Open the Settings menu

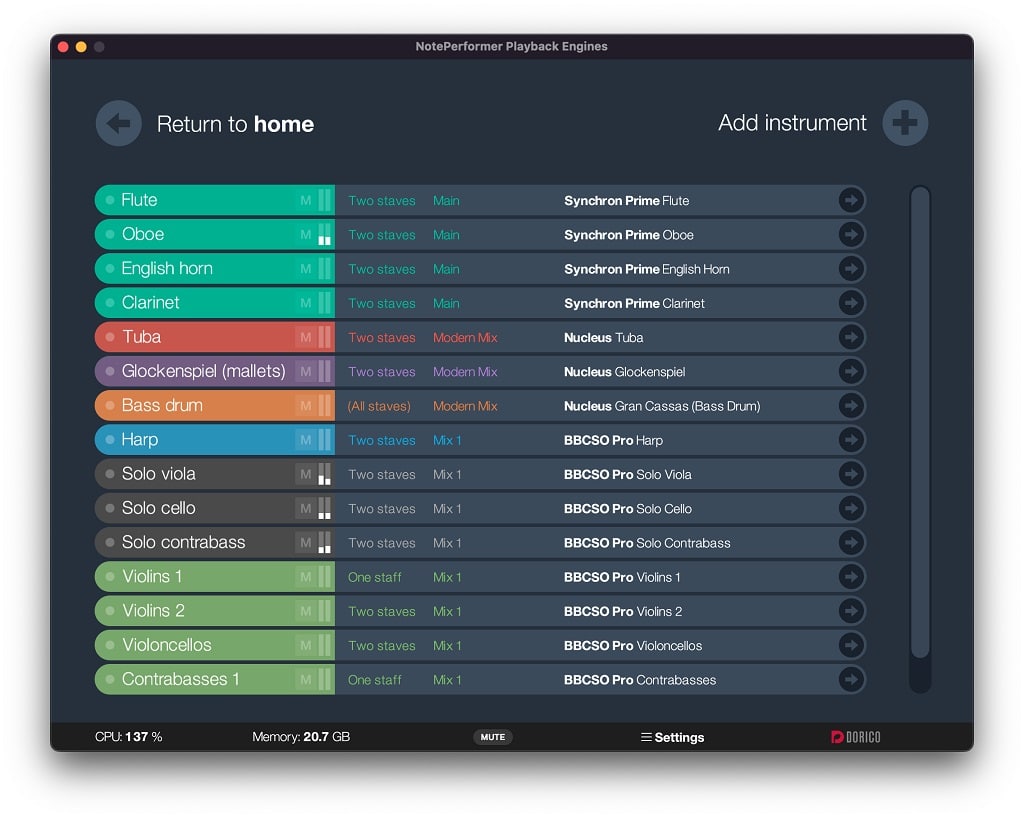(673, 737)
